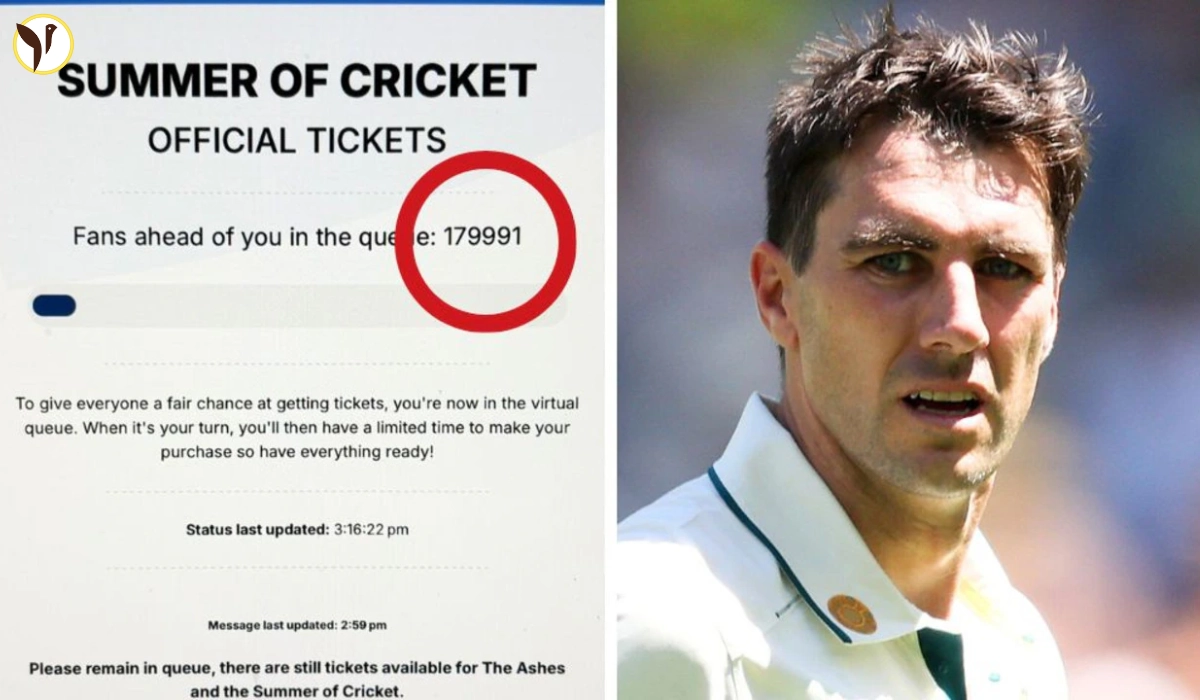This screenshot has height=700, width=1200.
Task: Click the dashed divider above queue count
Action: pos(297,193)
